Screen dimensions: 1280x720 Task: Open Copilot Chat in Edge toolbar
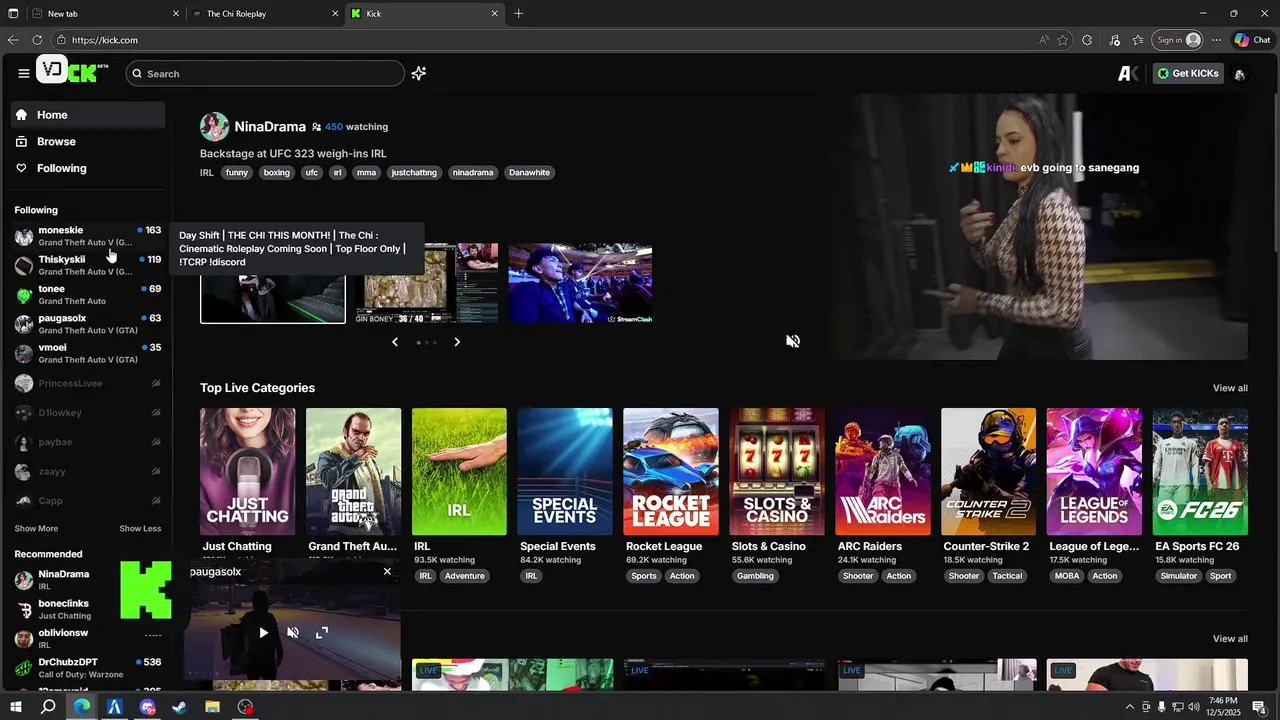coord(1252,40)
